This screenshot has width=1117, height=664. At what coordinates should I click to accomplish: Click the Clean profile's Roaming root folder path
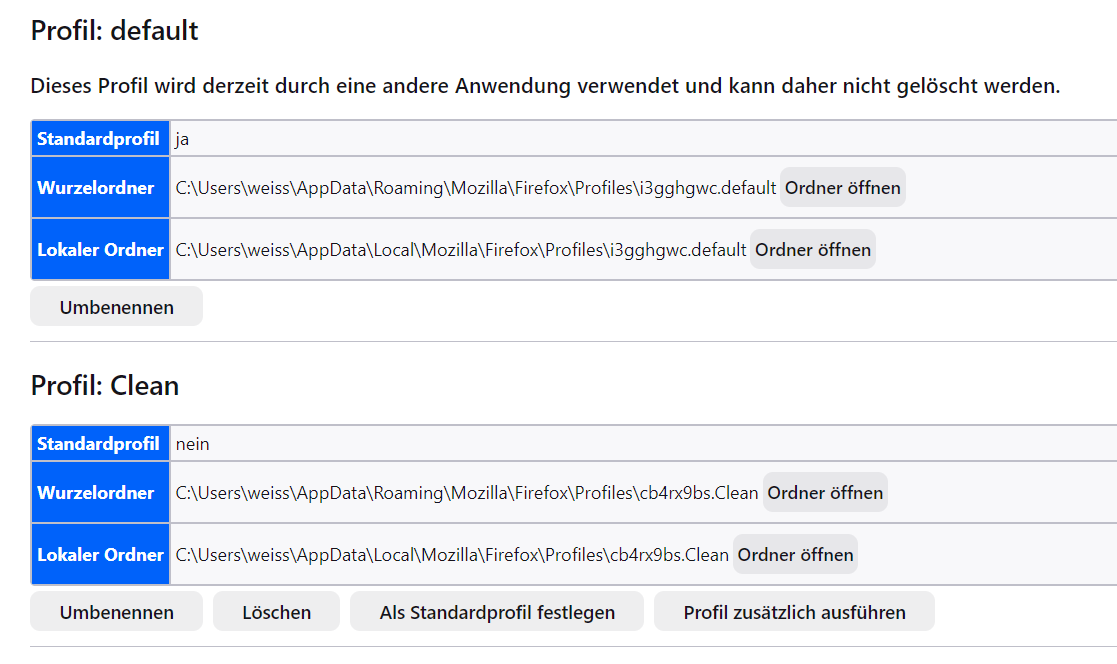467,493
